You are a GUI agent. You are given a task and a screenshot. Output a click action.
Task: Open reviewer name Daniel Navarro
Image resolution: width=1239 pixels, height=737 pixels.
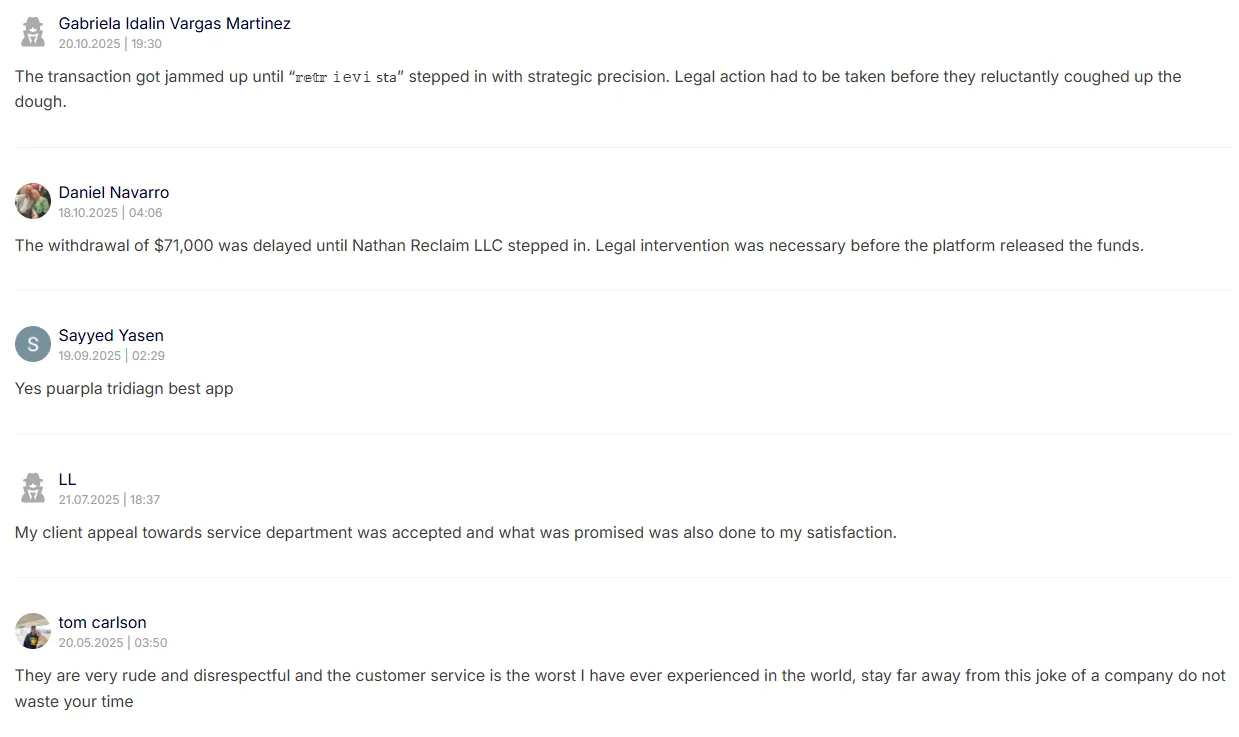(114, 192)
